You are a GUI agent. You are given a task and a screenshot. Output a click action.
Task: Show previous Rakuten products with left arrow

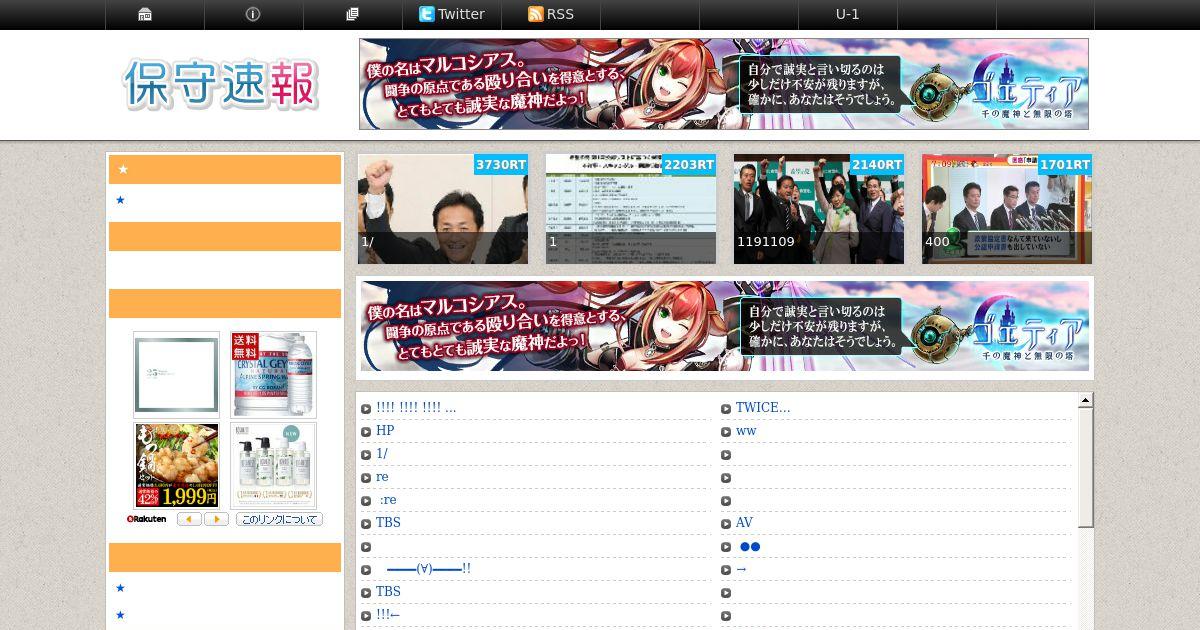point(189,520)
